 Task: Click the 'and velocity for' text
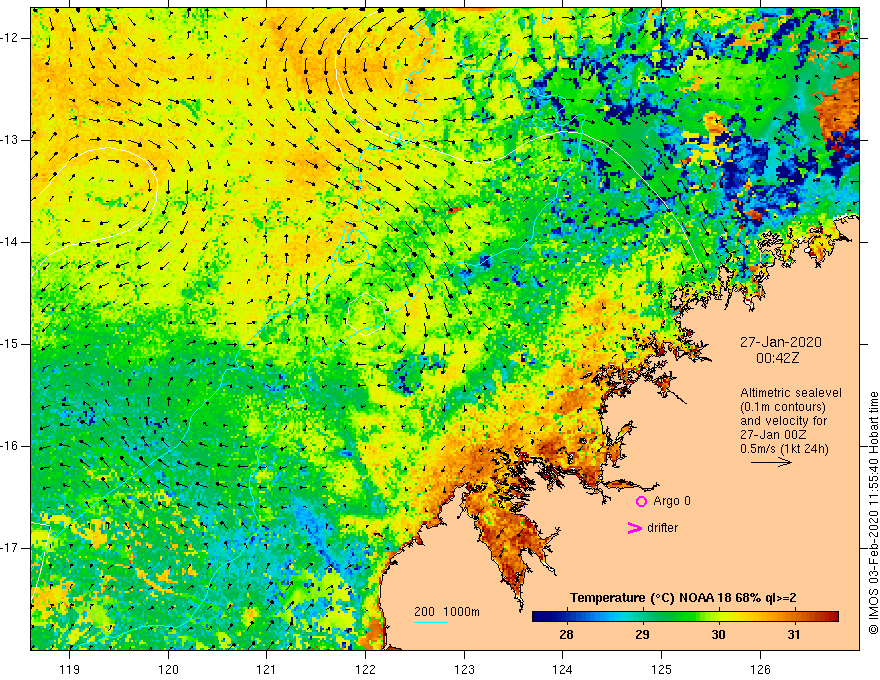783,421
